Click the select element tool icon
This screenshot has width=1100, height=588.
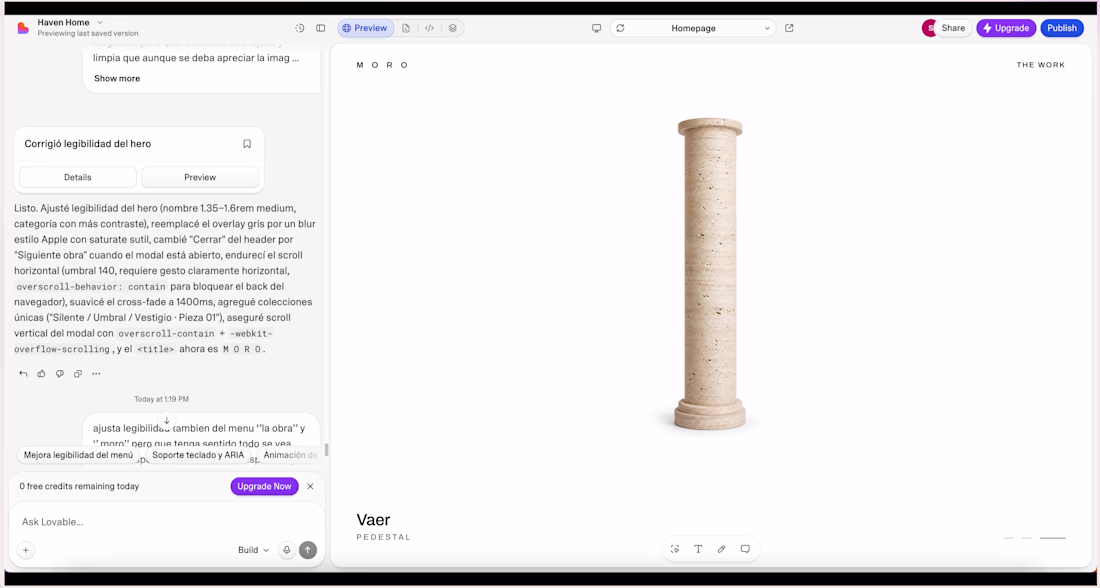(675, 549)
